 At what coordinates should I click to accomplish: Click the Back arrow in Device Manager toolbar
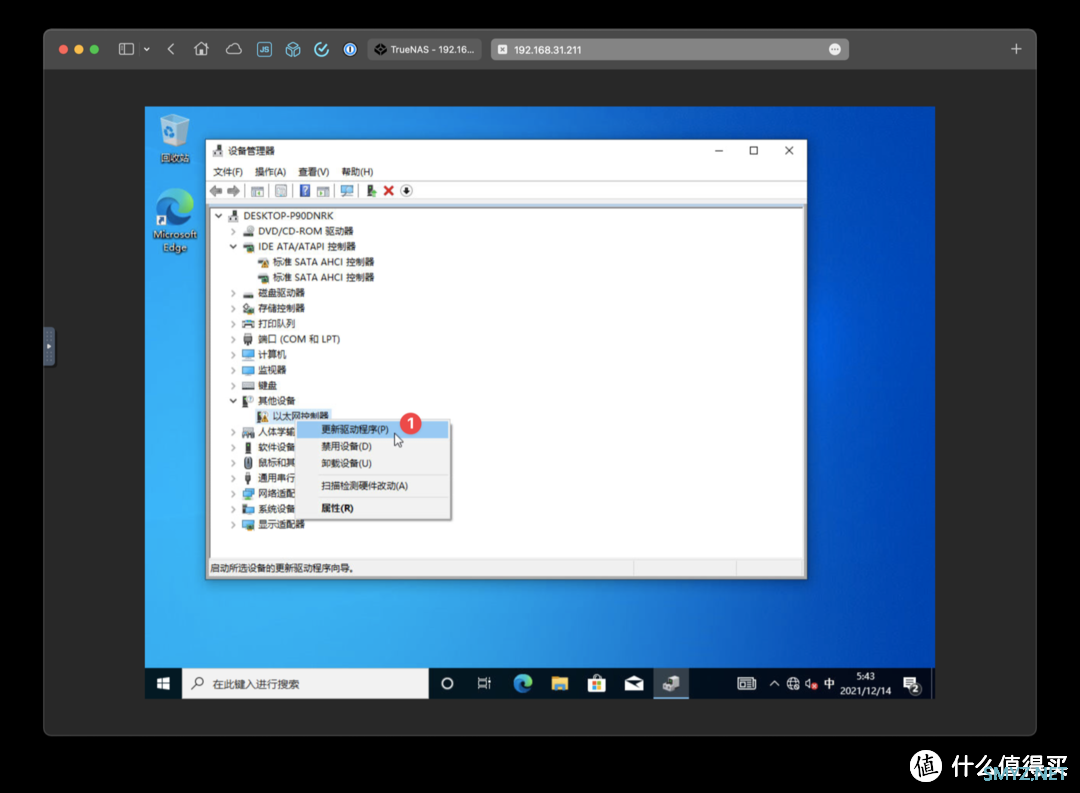(x=216, y=191)
